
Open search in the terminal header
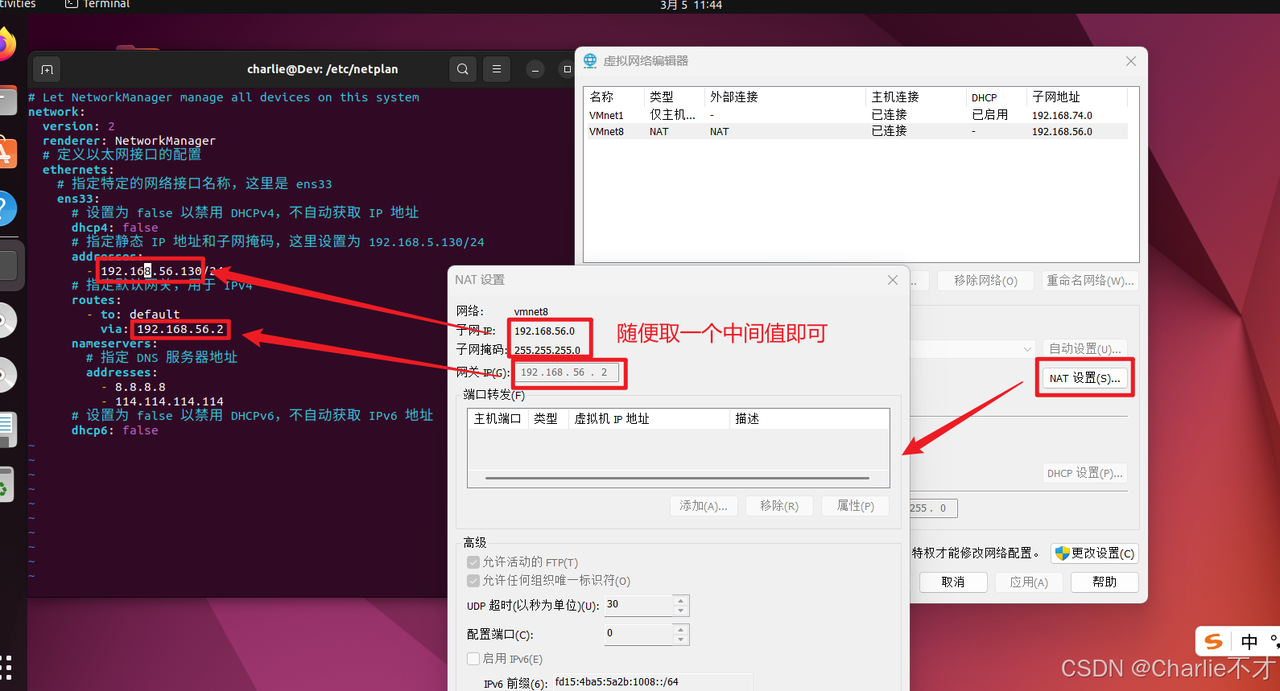pos(462,69)
